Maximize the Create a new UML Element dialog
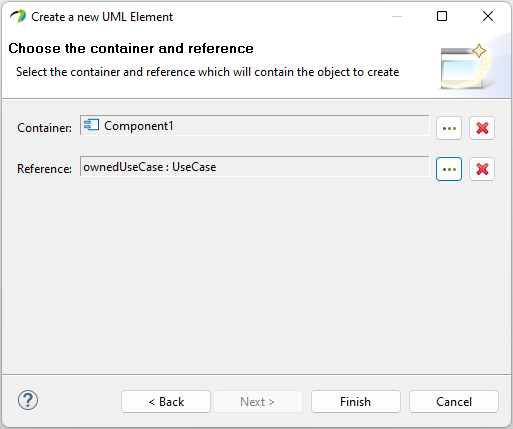Viewport: 513px width, 429px height. click(442, 16)
